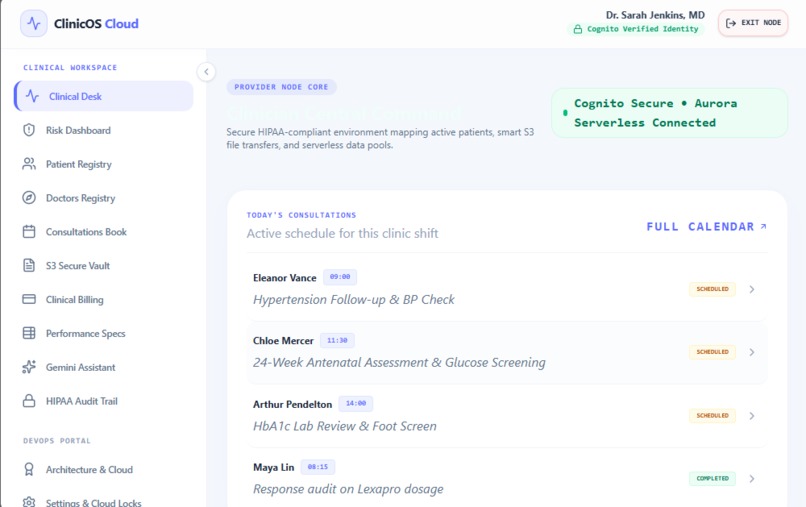Click Response audit on Lexapro dosage
The image size is (806, 507).
pyautogui.click(x=348, y=489)
